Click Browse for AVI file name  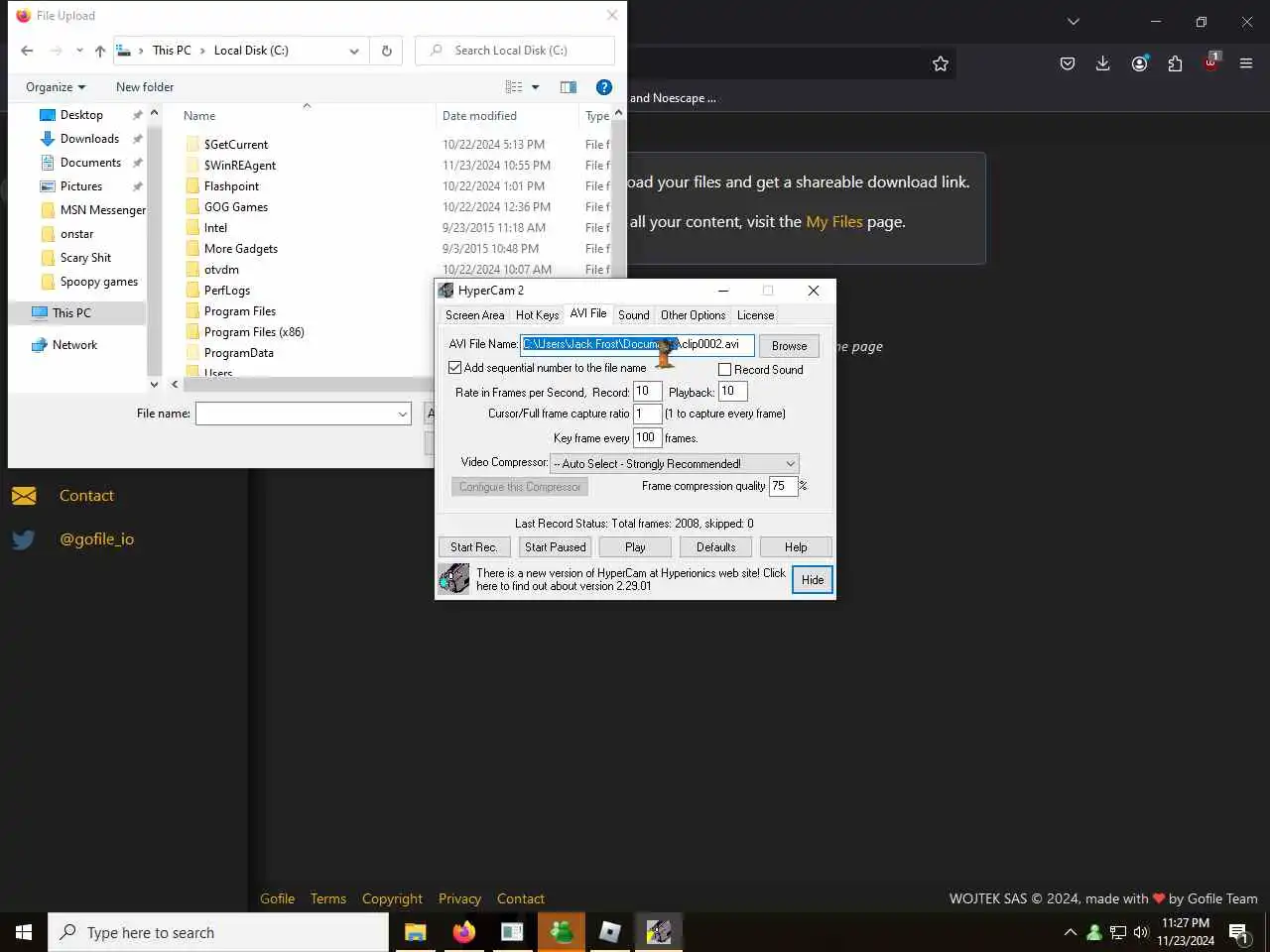tap(790, 346)
